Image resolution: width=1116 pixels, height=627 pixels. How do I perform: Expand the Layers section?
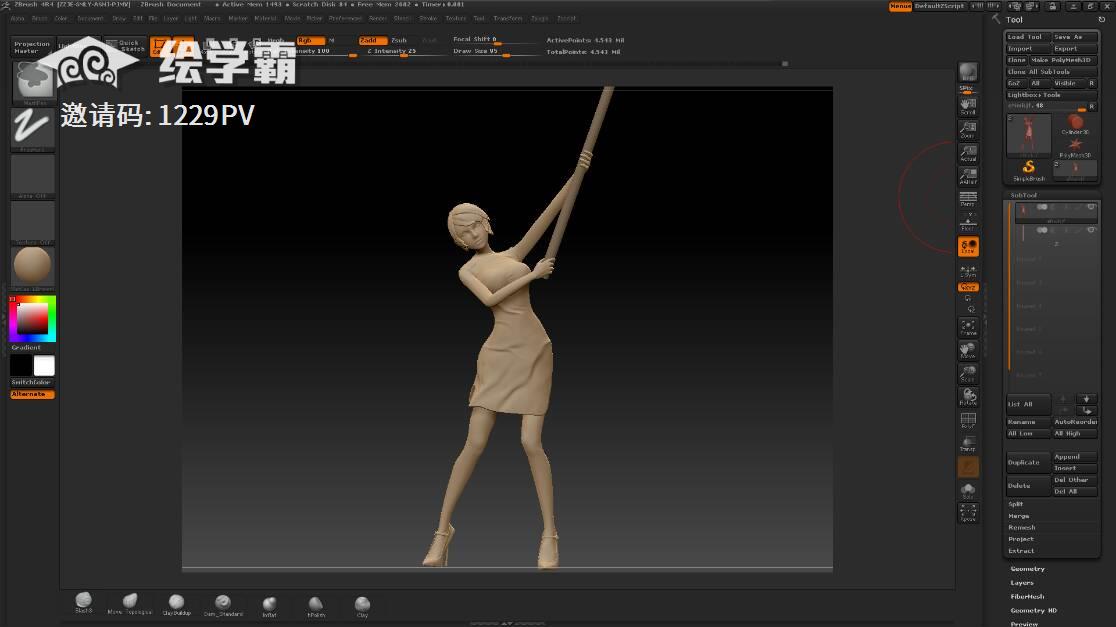(1022, 583)
